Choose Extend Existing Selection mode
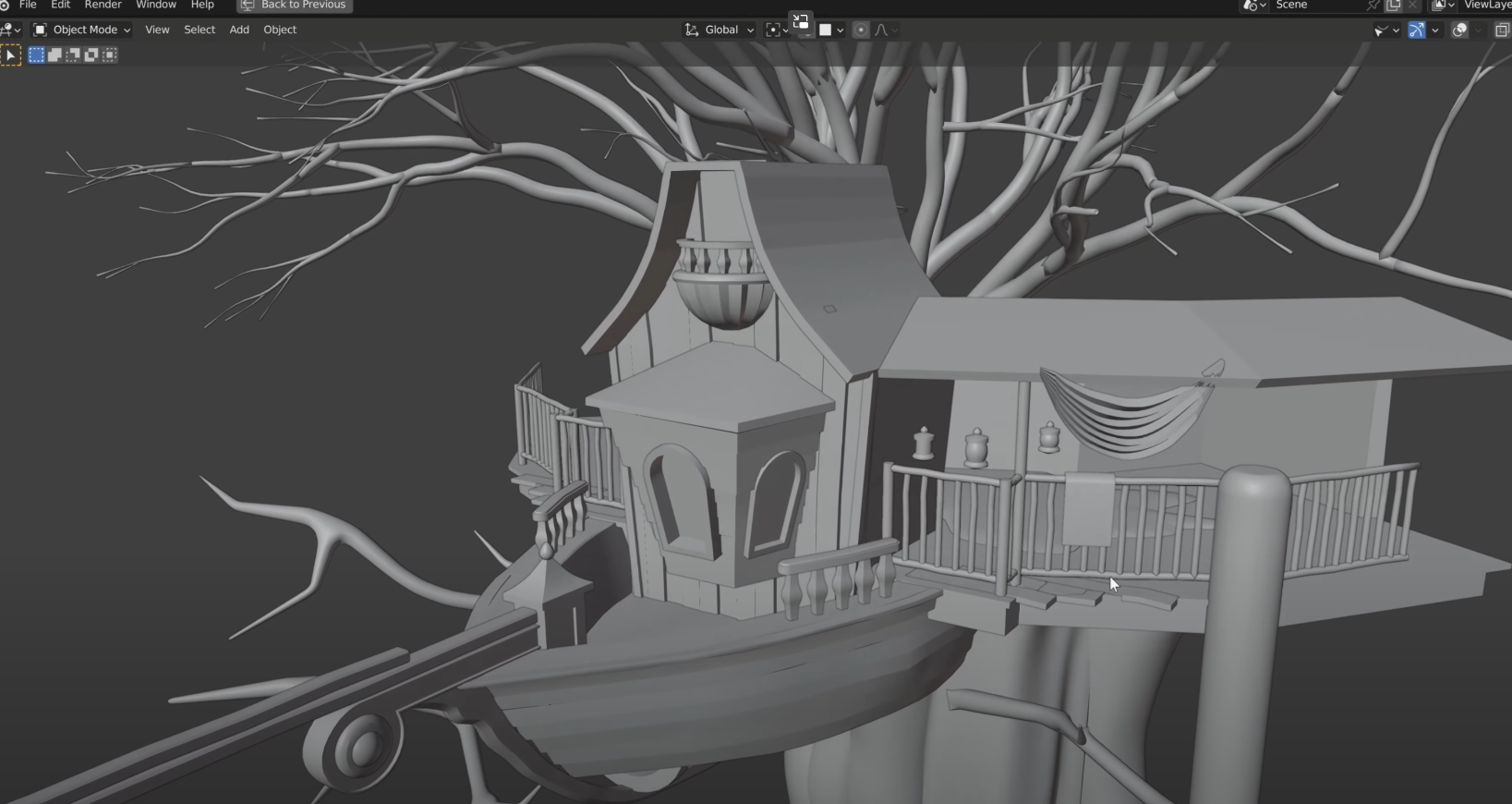This screenshot has width=1512, height=804. point(54,55)
